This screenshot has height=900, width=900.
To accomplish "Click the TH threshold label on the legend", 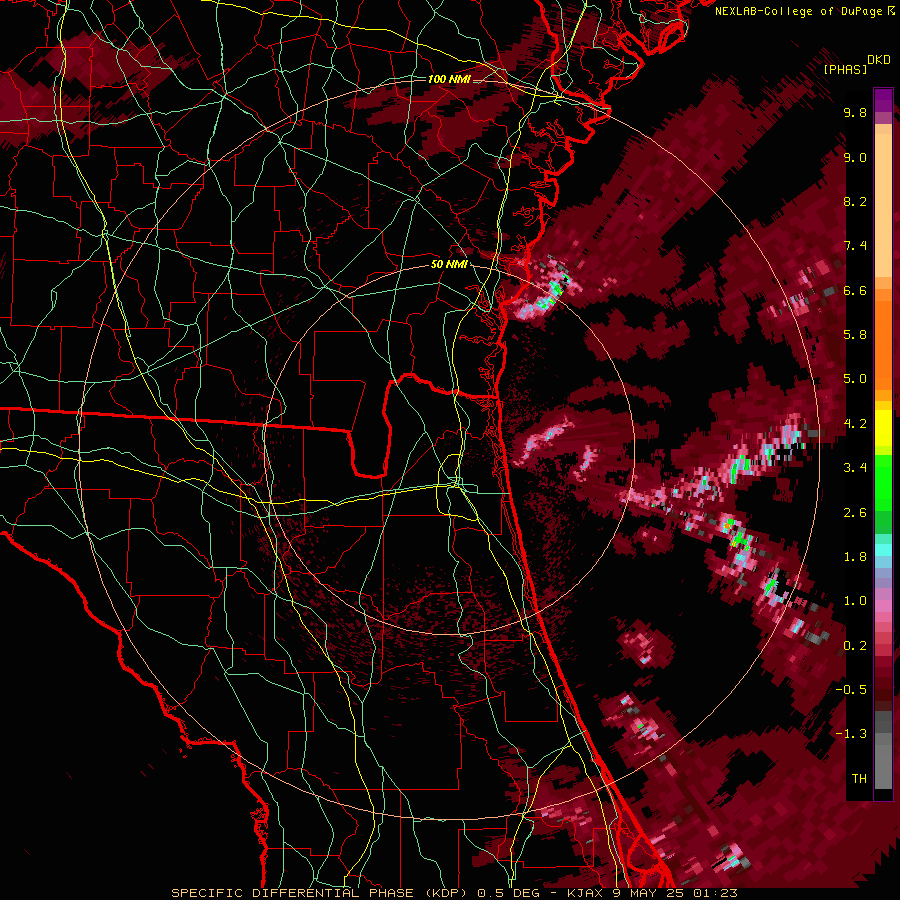I will [859, 779].
